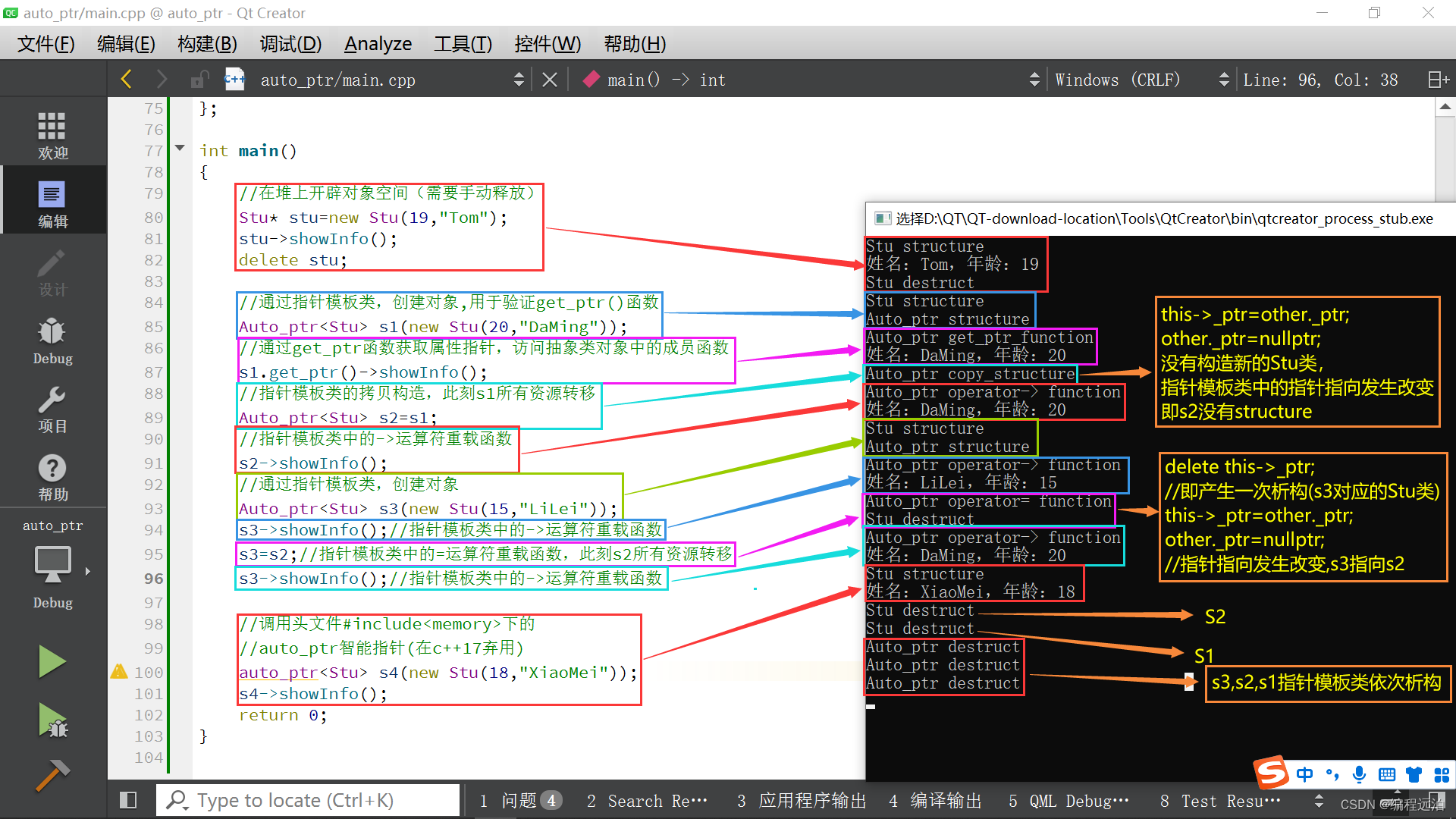Toggle Chinese/English input in the system tray
The width and height of the screenshot is (1456, 819).
1305,774
